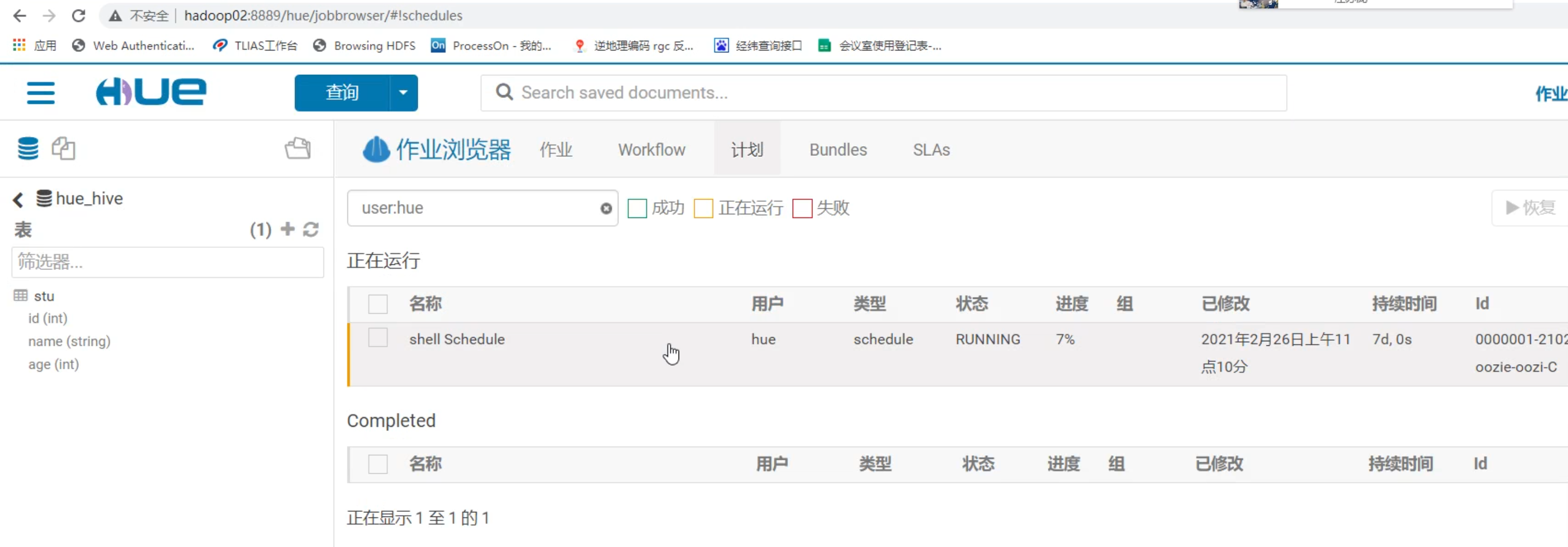Open the databases source icon in left panel
The width and height of the screenshot is (1568, 547).
28,148
